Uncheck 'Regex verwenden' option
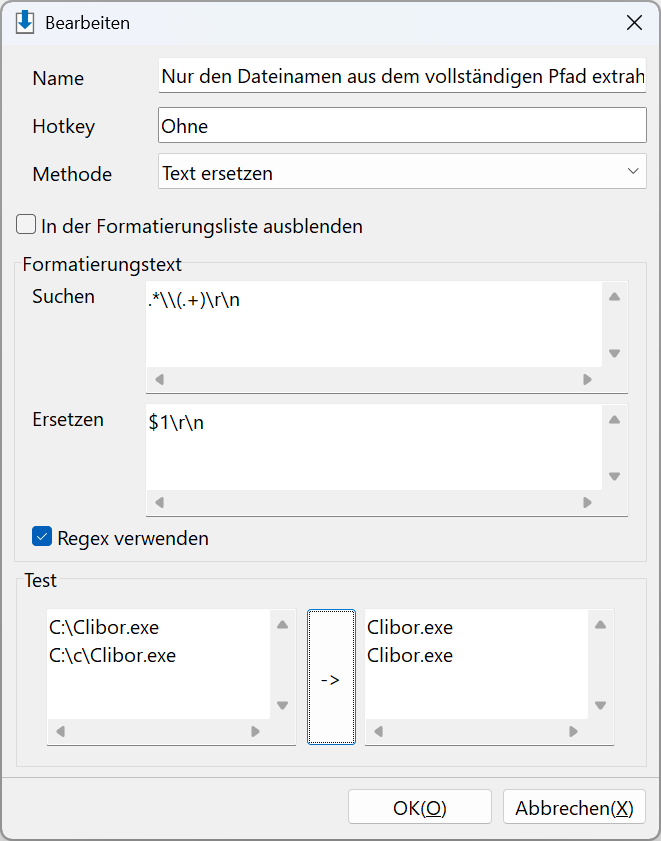This screenshot has height=841, width=661. (42, 536)
